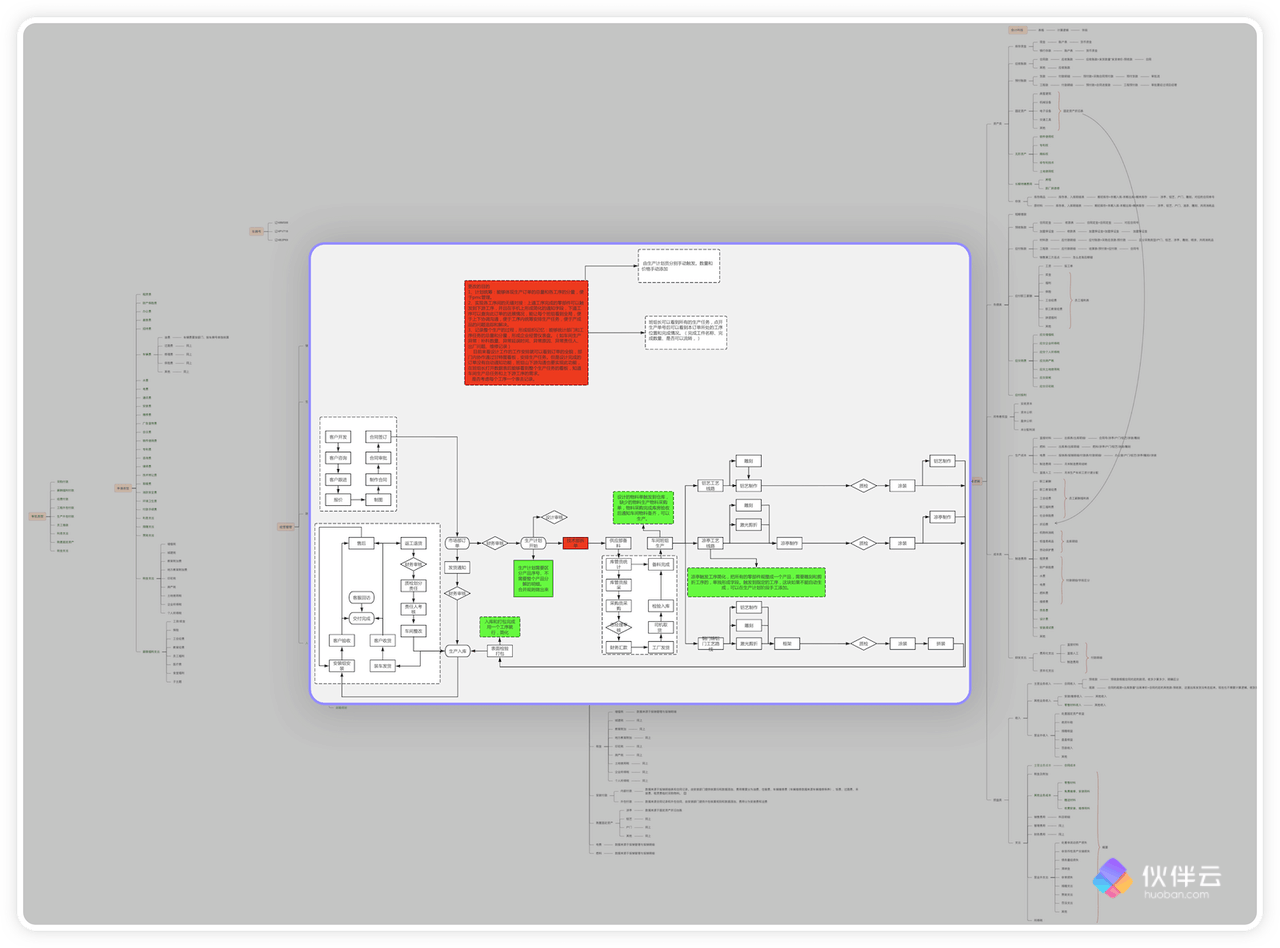Click the 制作合同 box
This screenshot has width=1280, height=948.
pos(378,479)
